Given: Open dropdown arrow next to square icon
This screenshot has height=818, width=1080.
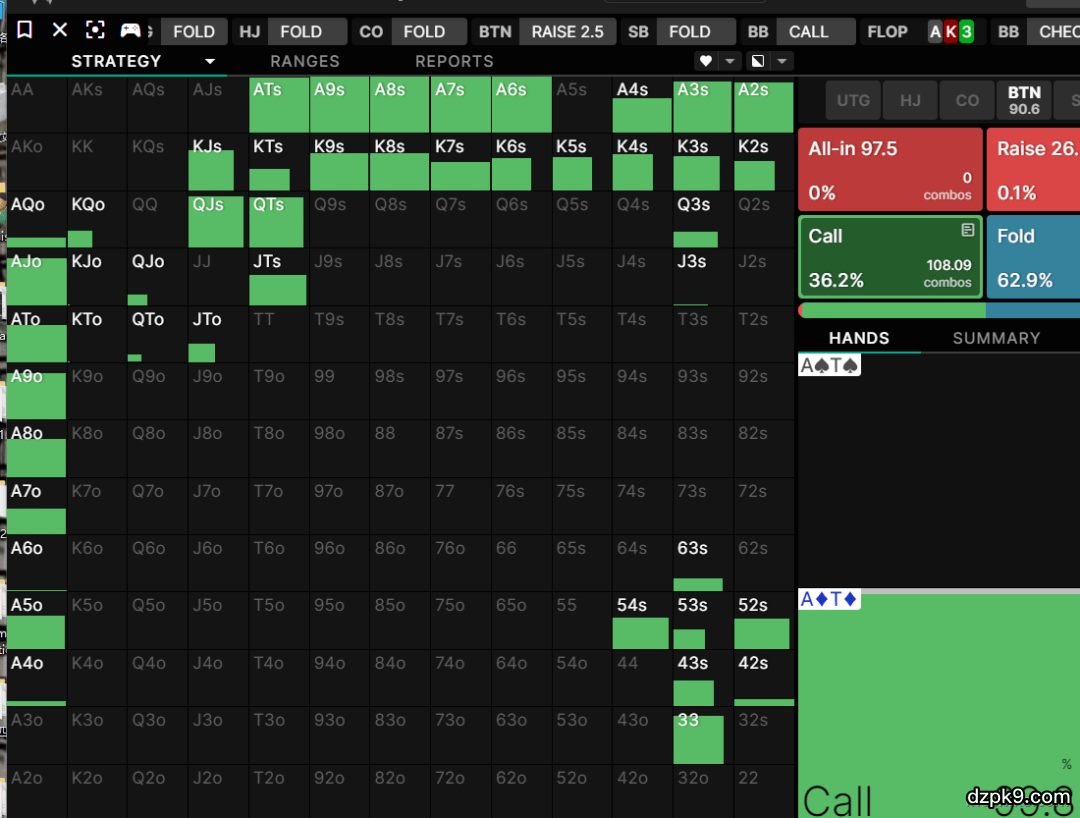Looking at the screenshot, I should coord(782,61).
